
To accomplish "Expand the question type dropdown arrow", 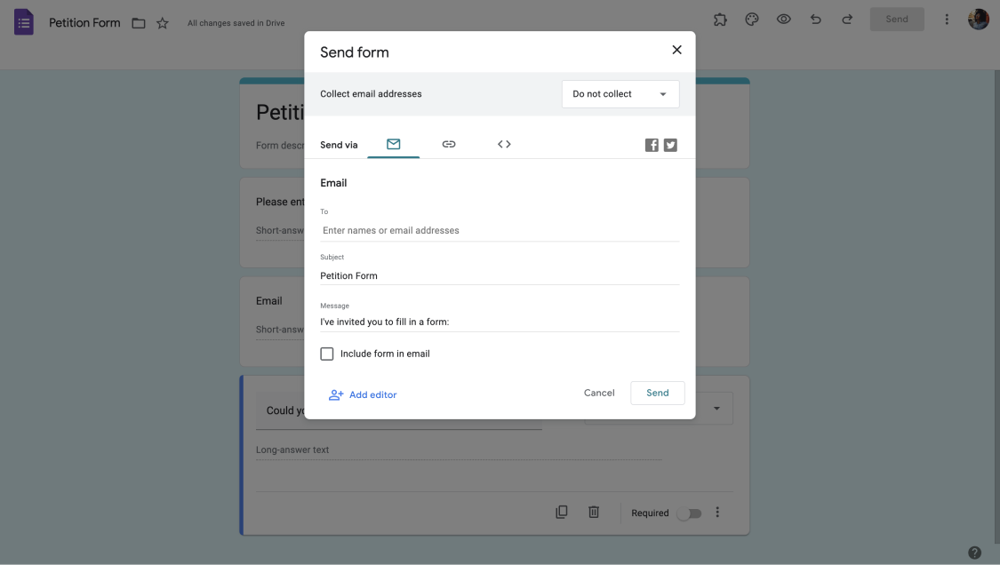I will (x=716, y=409).
